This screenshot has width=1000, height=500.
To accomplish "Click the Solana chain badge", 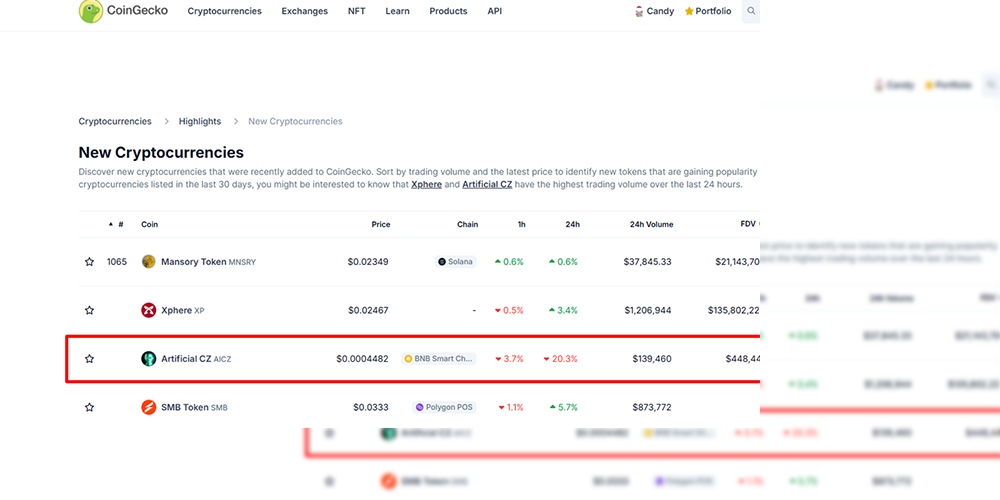I will pos(456,262).
